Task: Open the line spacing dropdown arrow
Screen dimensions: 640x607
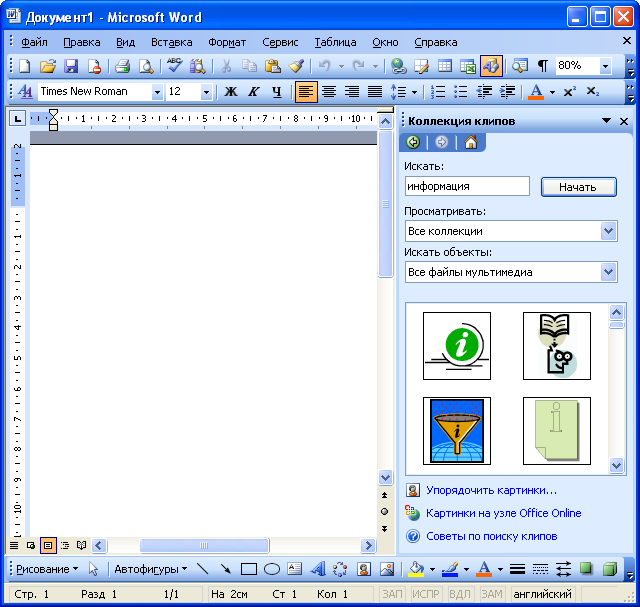Action: pyautogui.click(x=414, y=92)
